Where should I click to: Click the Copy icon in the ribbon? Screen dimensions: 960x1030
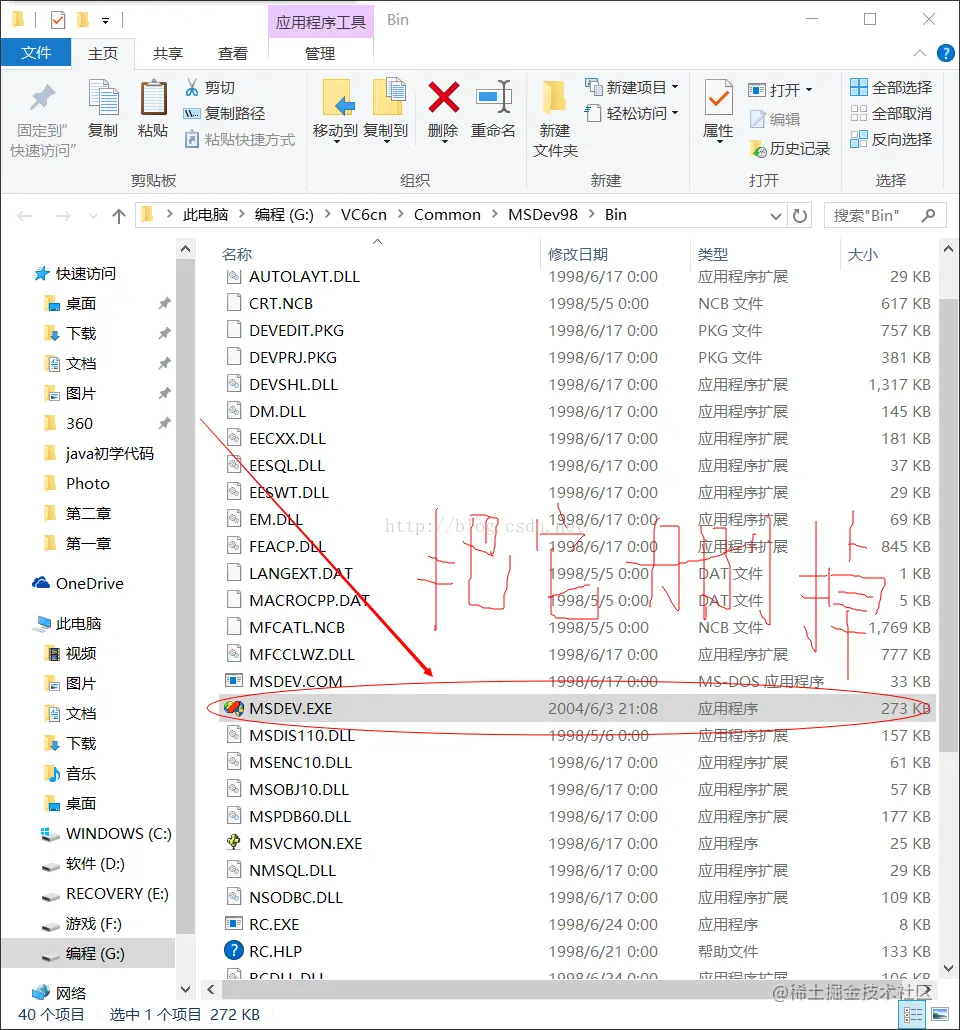[x=103, y=99]
